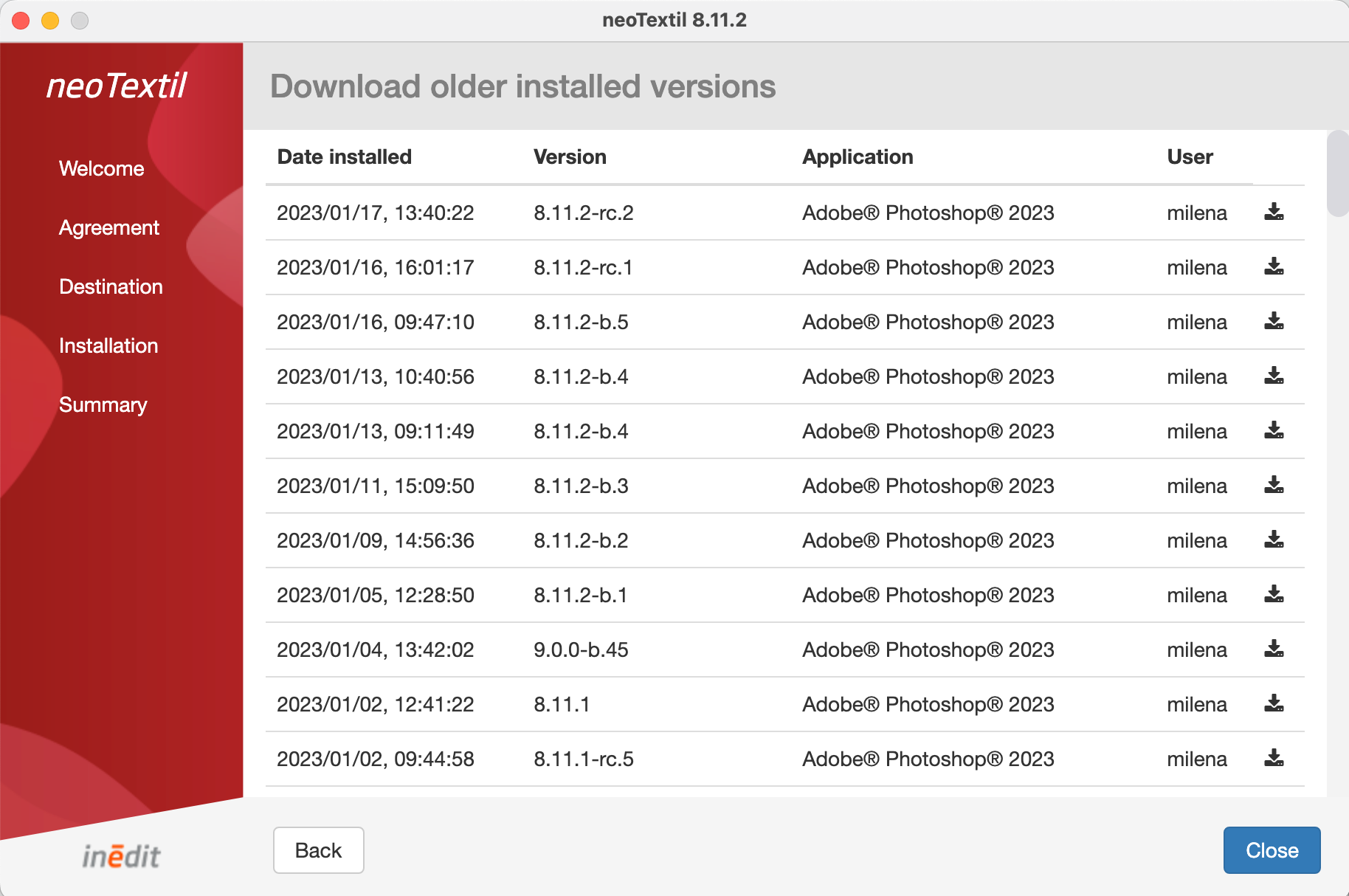Click the inedit logo
Image resolution: width=1349 pixels, height=896 pixels.
(121, 856)
